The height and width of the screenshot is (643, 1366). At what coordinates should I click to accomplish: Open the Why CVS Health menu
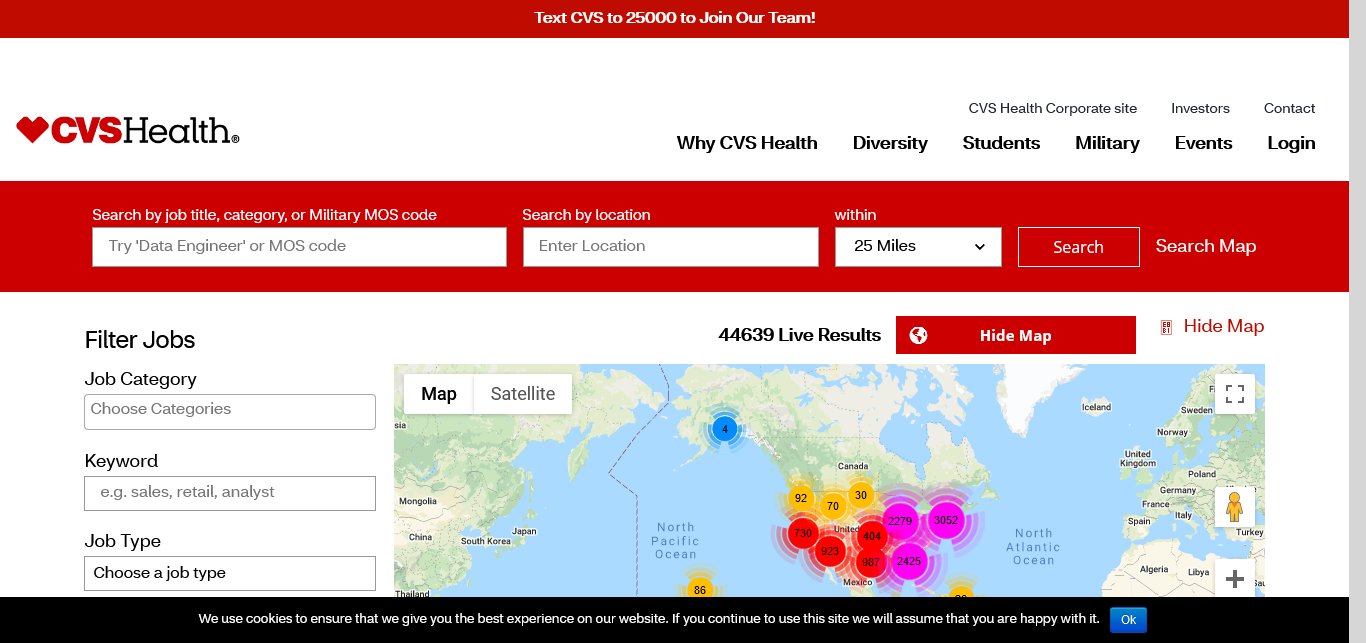point(747,143)
